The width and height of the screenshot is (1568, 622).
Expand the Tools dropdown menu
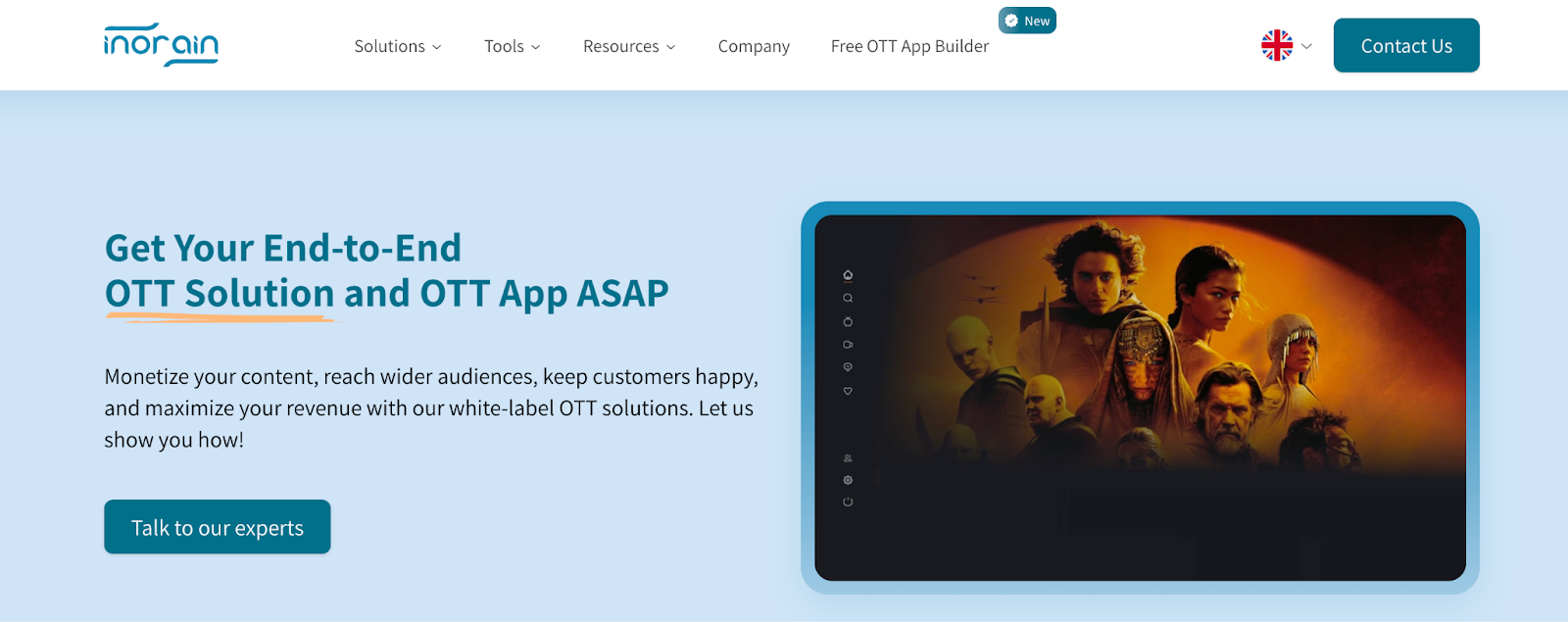(x=512, y=46)
